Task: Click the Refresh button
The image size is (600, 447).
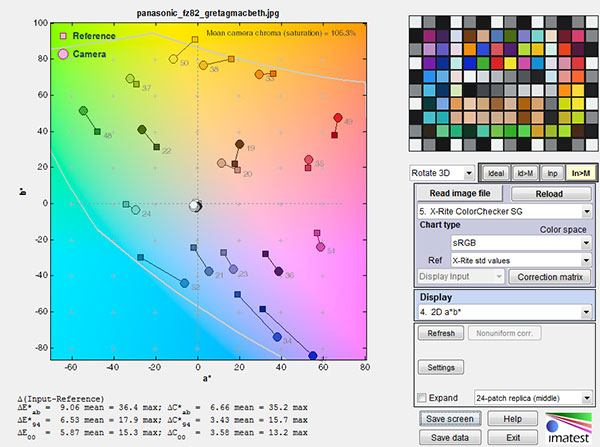Action: [x=441, y=333]
